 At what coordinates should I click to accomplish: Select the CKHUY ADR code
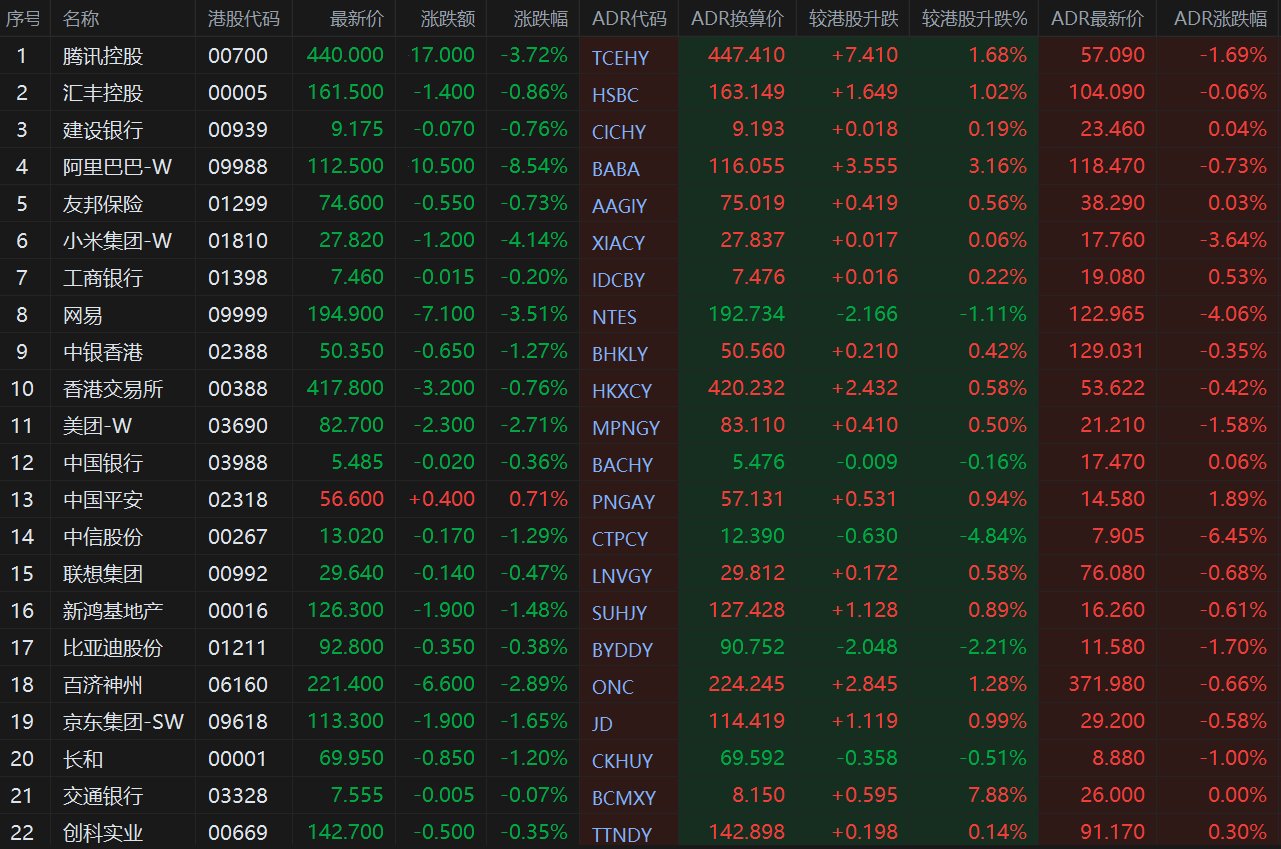(x=622, y=761)
